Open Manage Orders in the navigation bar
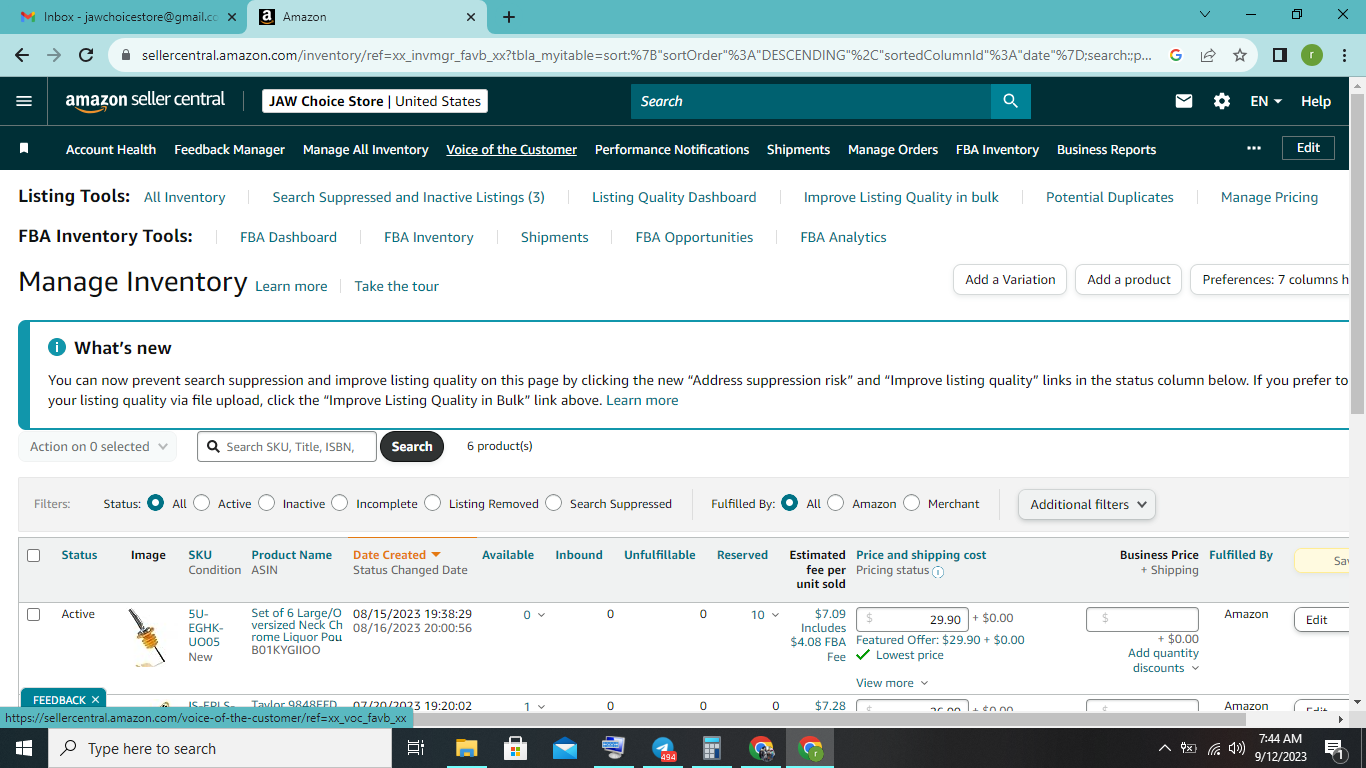This screenshot has width=1366, height=768. (893, 149)
